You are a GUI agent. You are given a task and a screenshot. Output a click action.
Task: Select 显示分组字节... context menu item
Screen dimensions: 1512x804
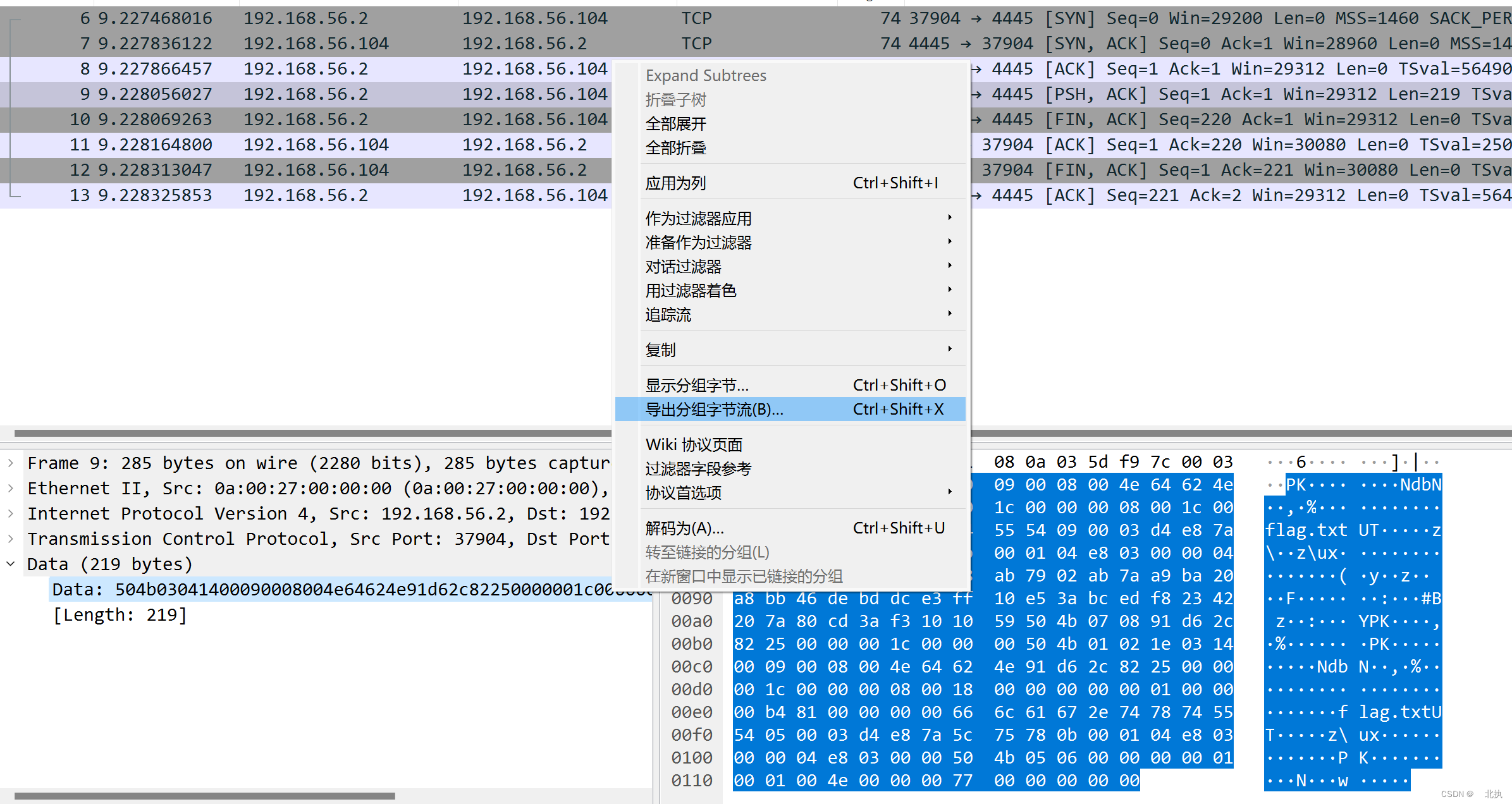point(696,386)
